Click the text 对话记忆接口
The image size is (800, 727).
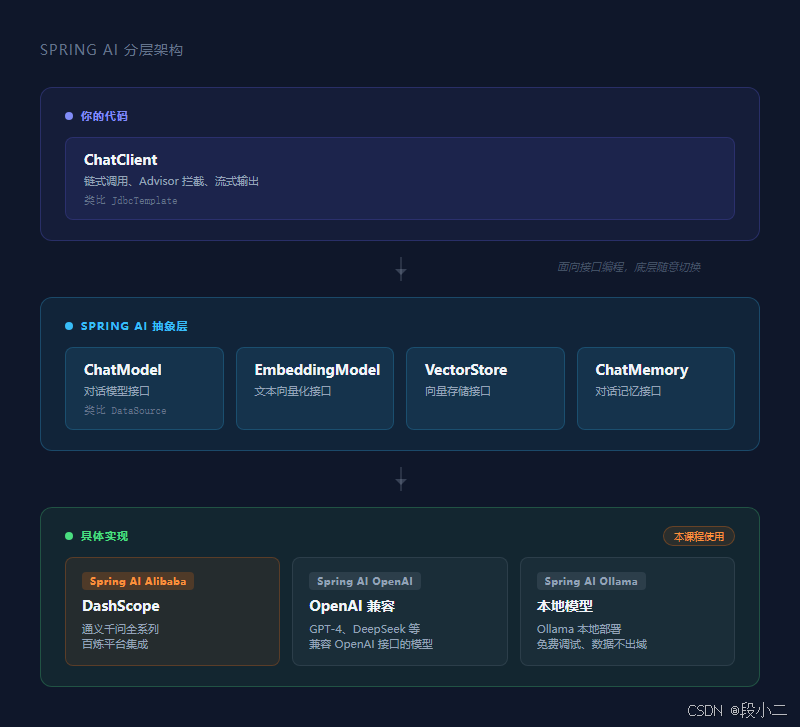click(628, 391)
